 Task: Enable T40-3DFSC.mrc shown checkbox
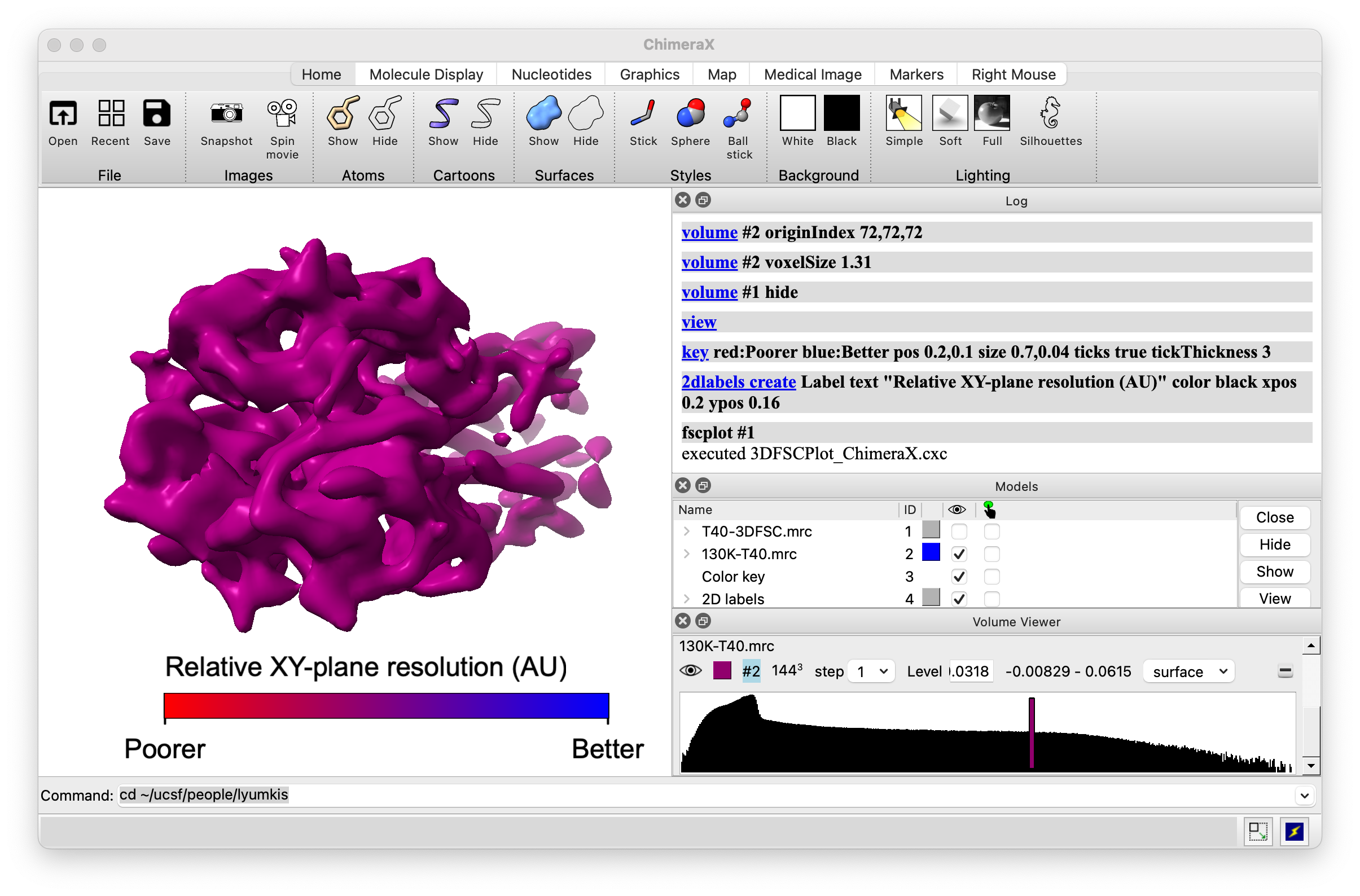pos(959,532)
